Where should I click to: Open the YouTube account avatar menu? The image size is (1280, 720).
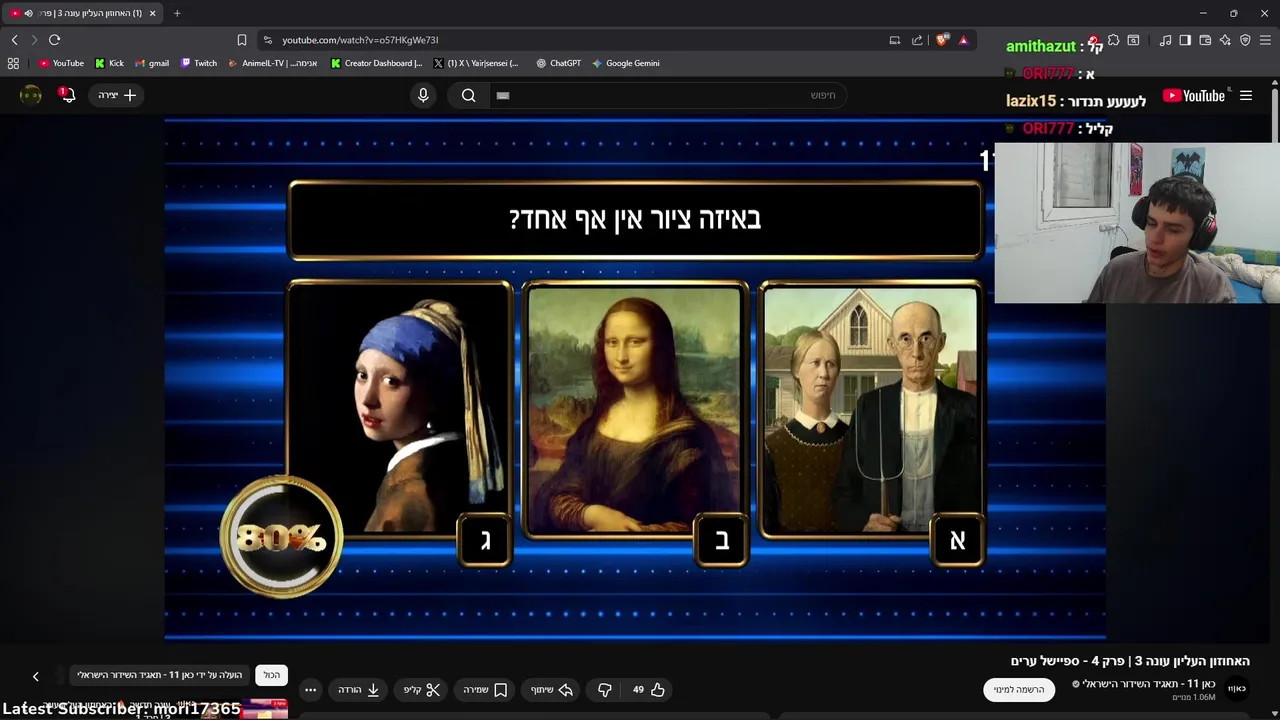[31, 95]
